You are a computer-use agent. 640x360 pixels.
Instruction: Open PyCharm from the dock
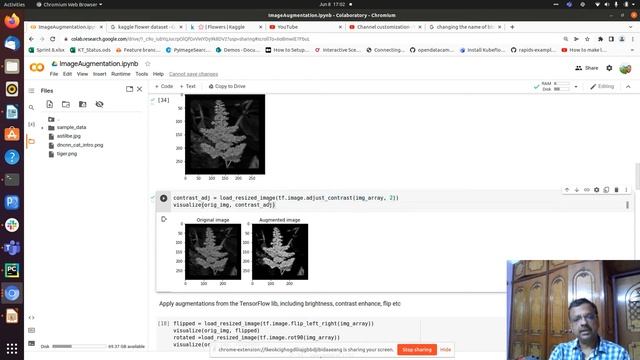12,270
